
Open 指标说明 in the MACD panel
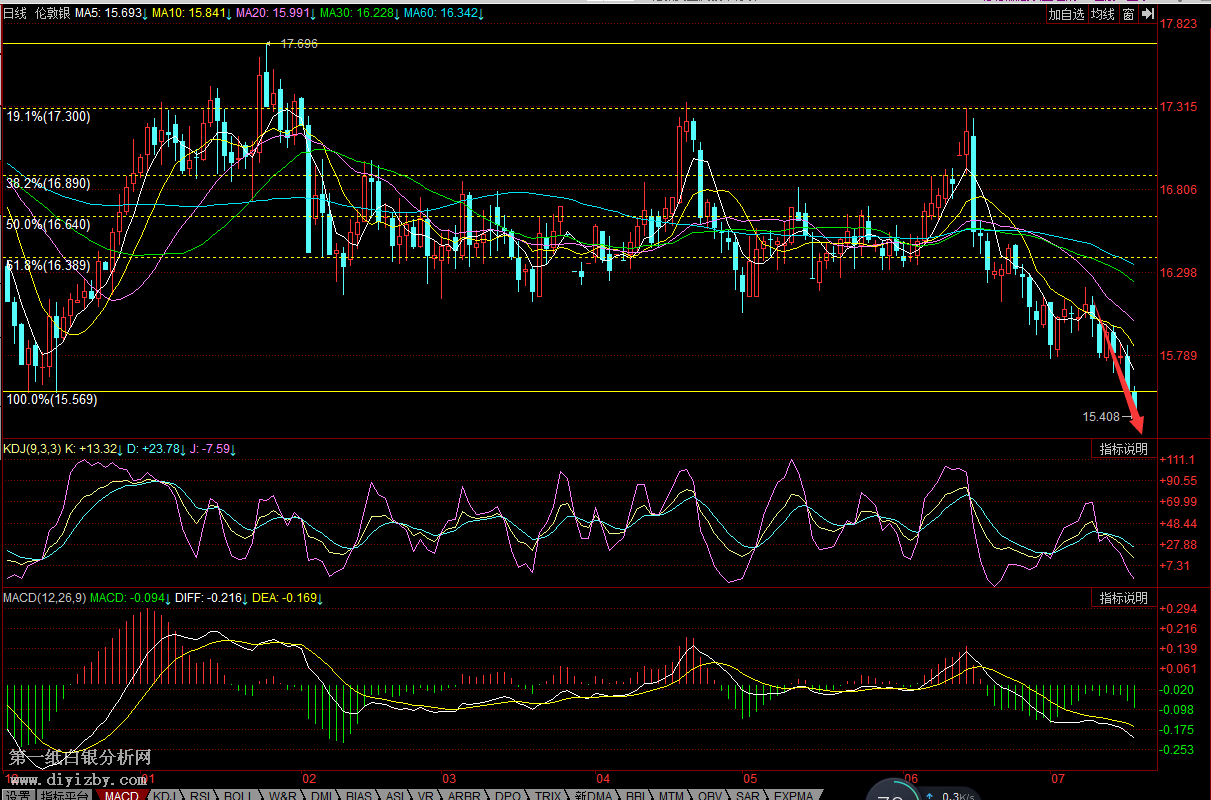(x=1123, y=598)
